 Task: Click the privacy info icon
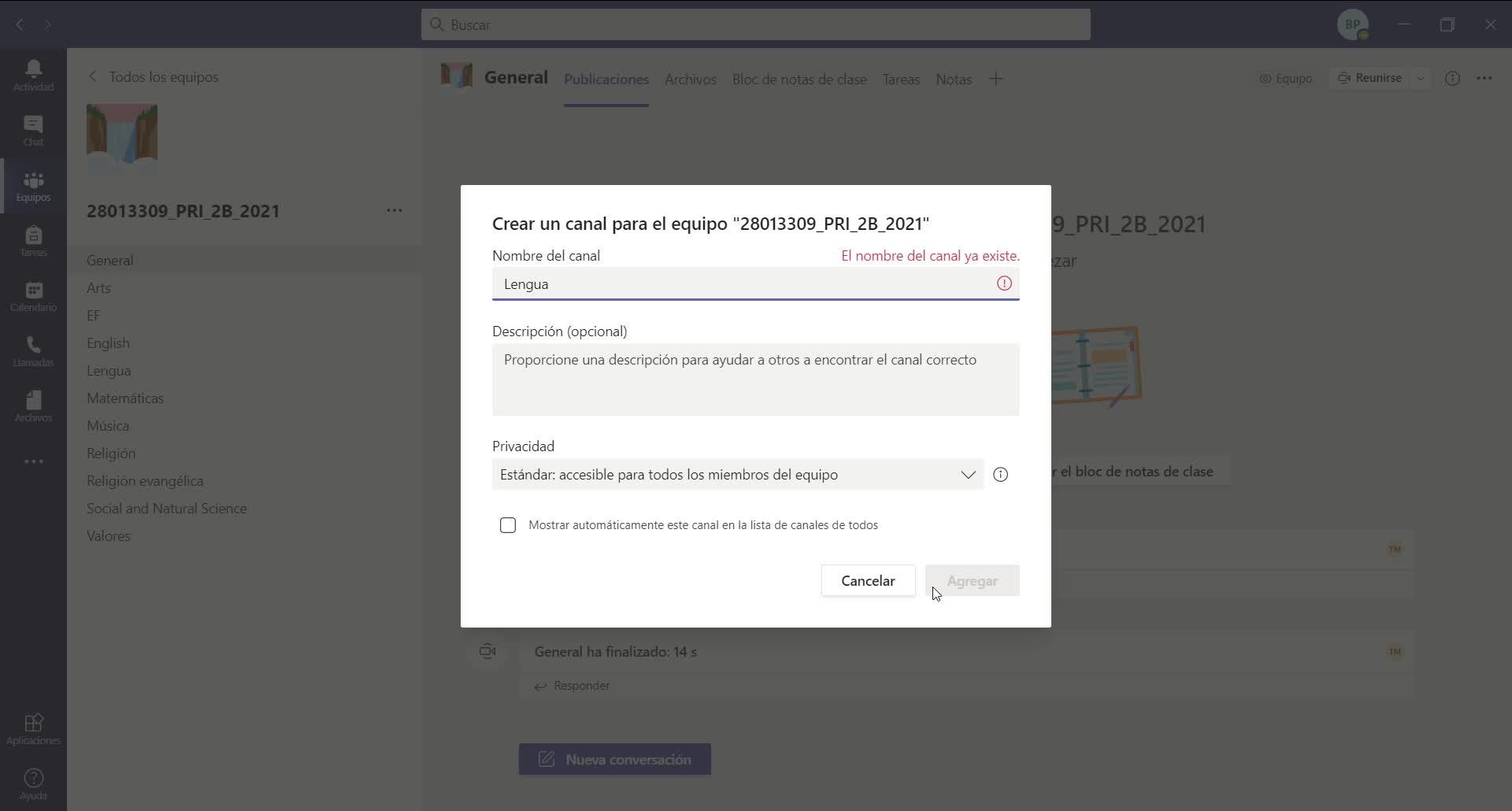coord(1000,475)
